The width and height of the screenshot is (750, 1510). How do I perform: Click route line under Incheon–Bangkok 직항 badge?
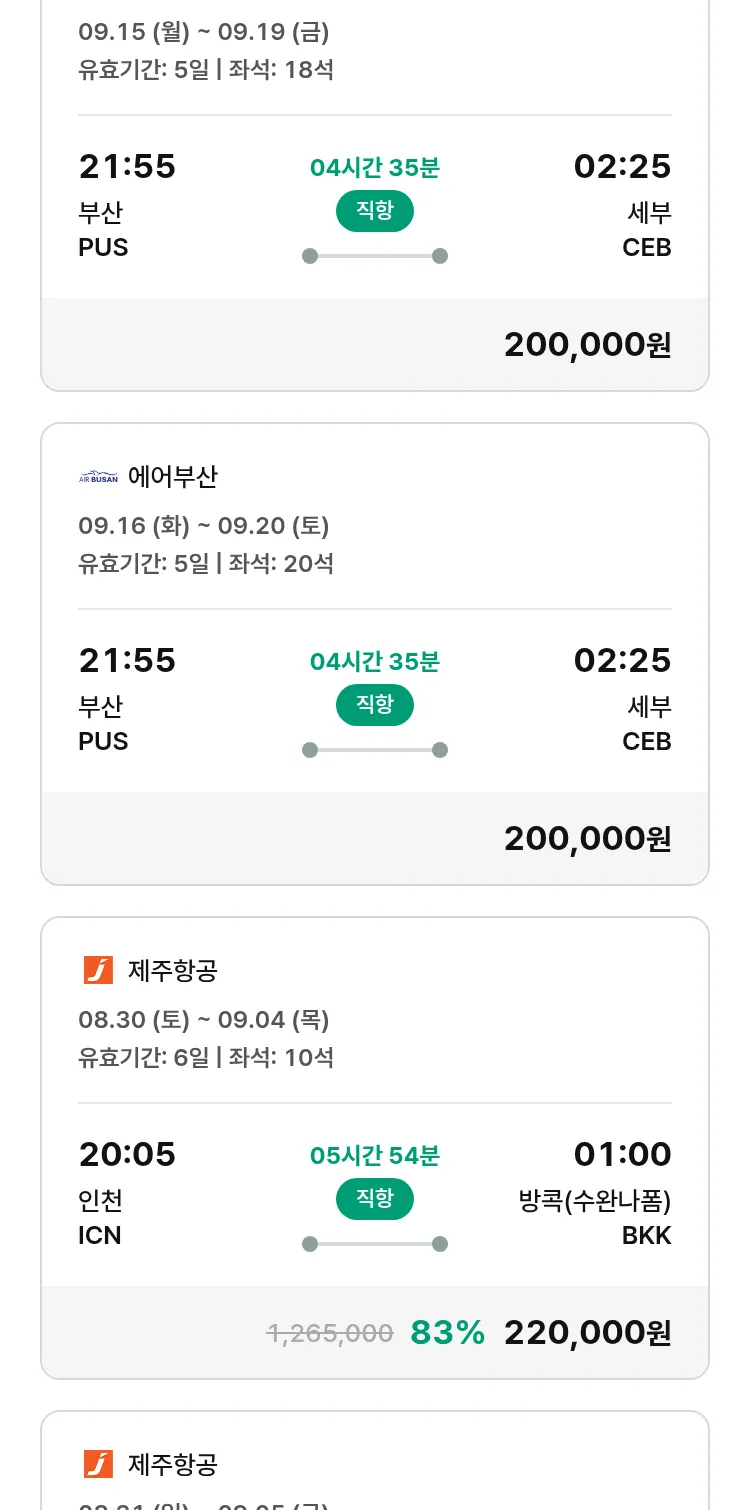[374, 1244]
